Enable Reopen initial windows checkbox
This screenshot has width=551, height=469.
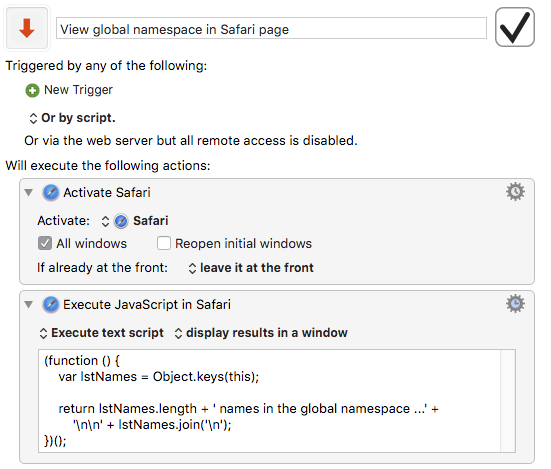[164, 243]
